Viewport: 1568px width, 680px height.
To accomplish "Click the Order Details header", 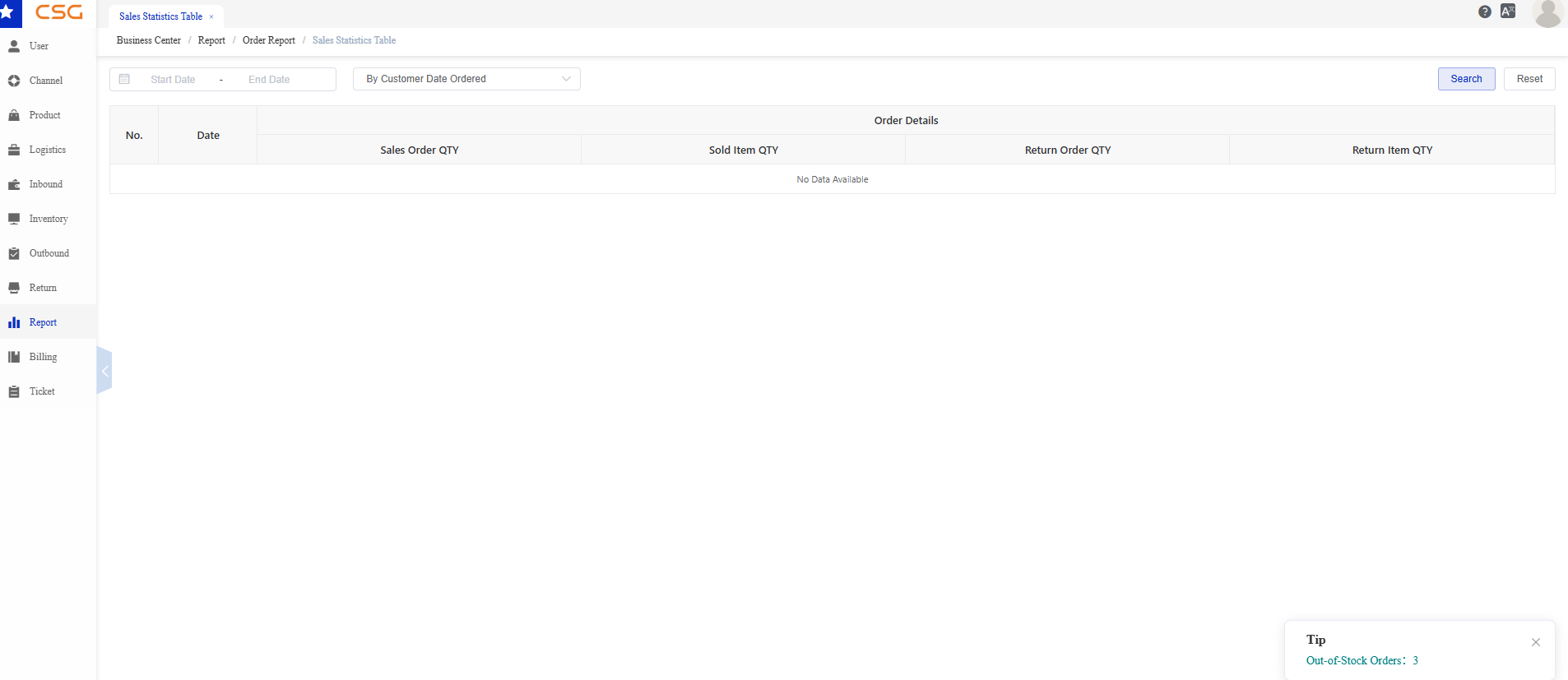I will (906, 120).
